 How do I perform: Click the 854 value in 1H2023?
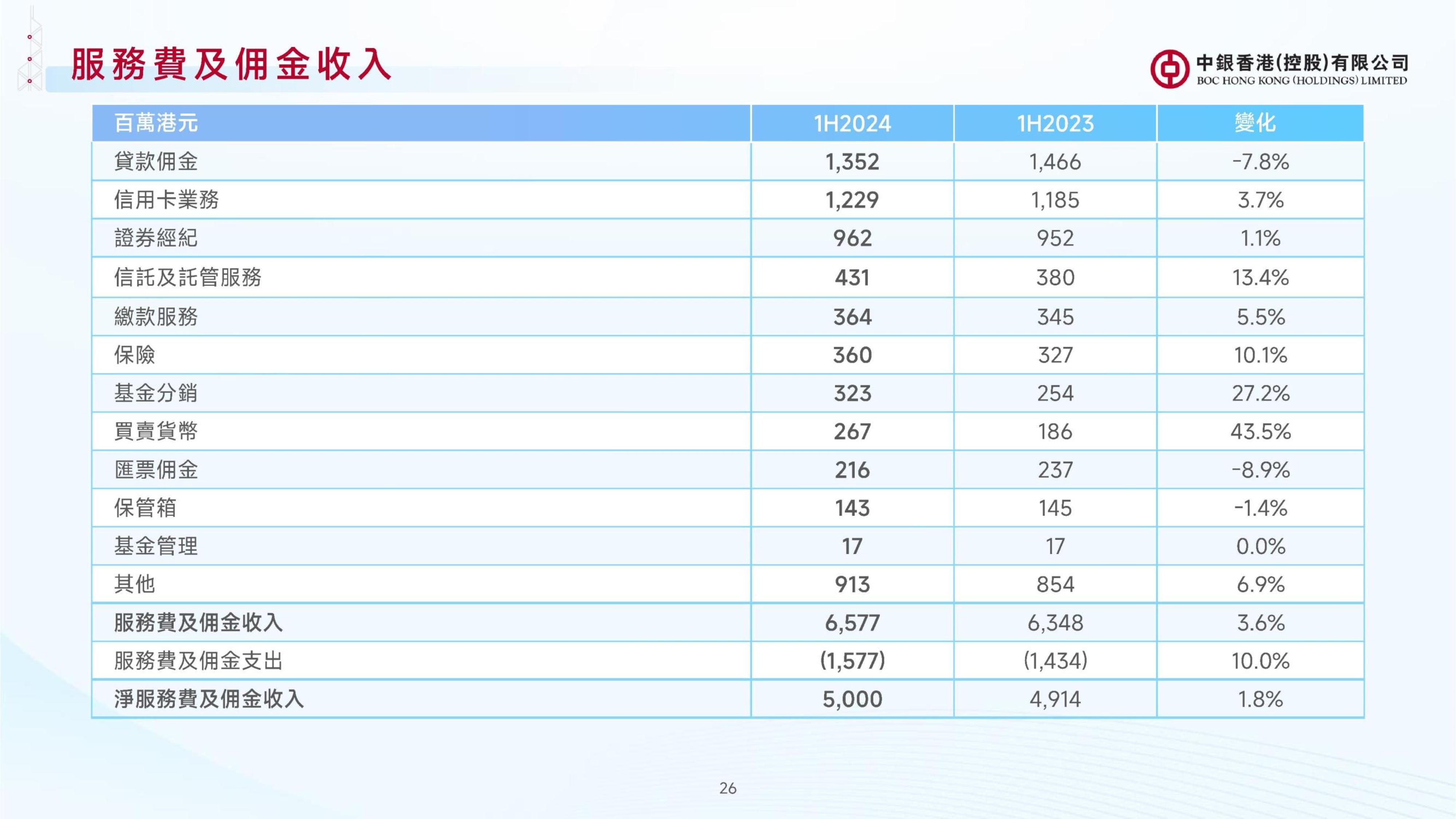(1055, 585)
